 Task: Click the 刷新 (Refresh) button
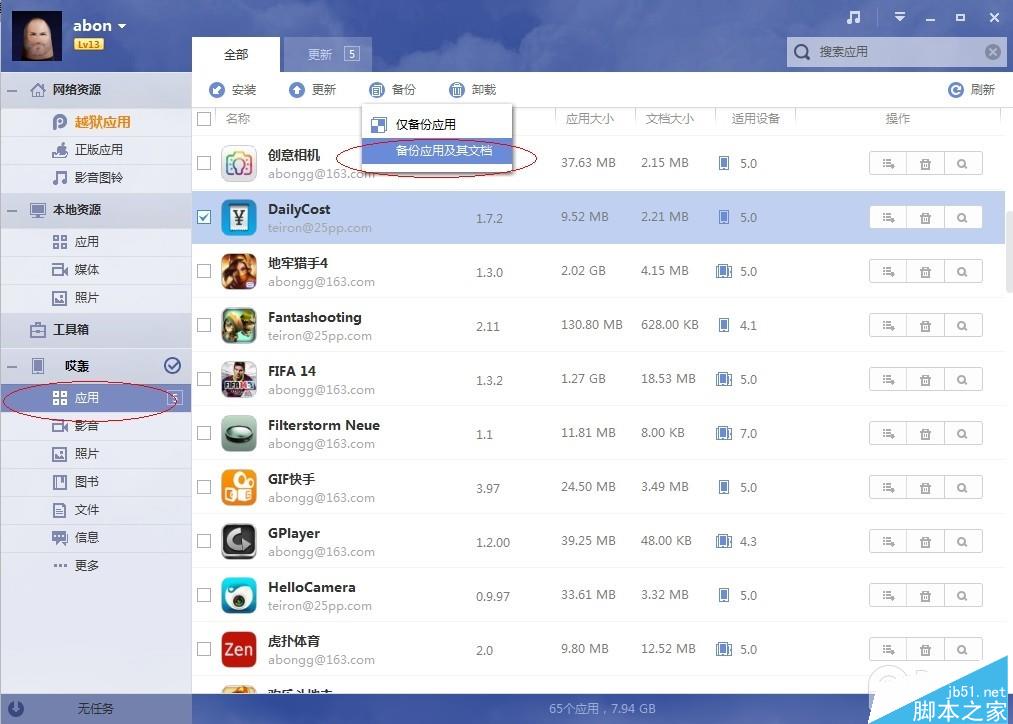coord(971,89)
